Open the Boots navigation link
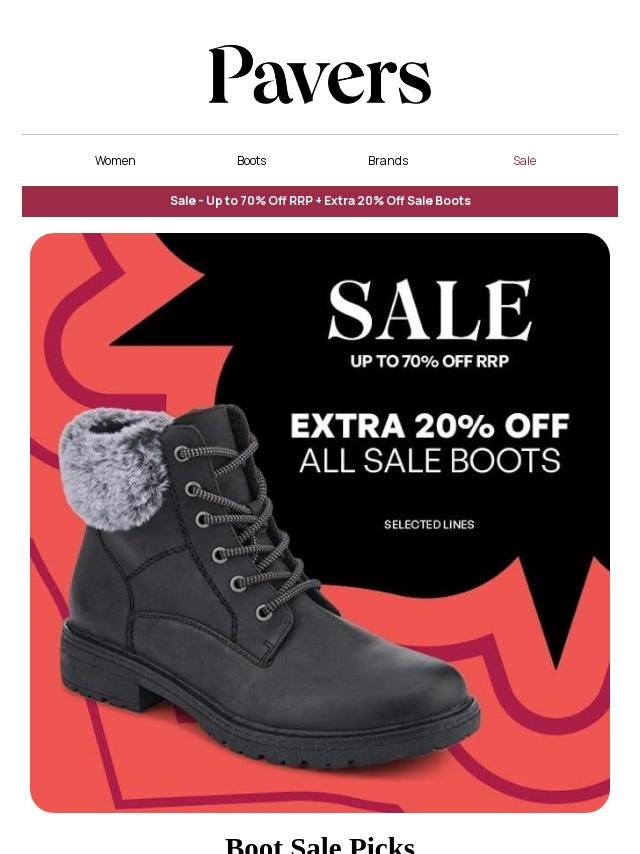 tap(252, 161)
